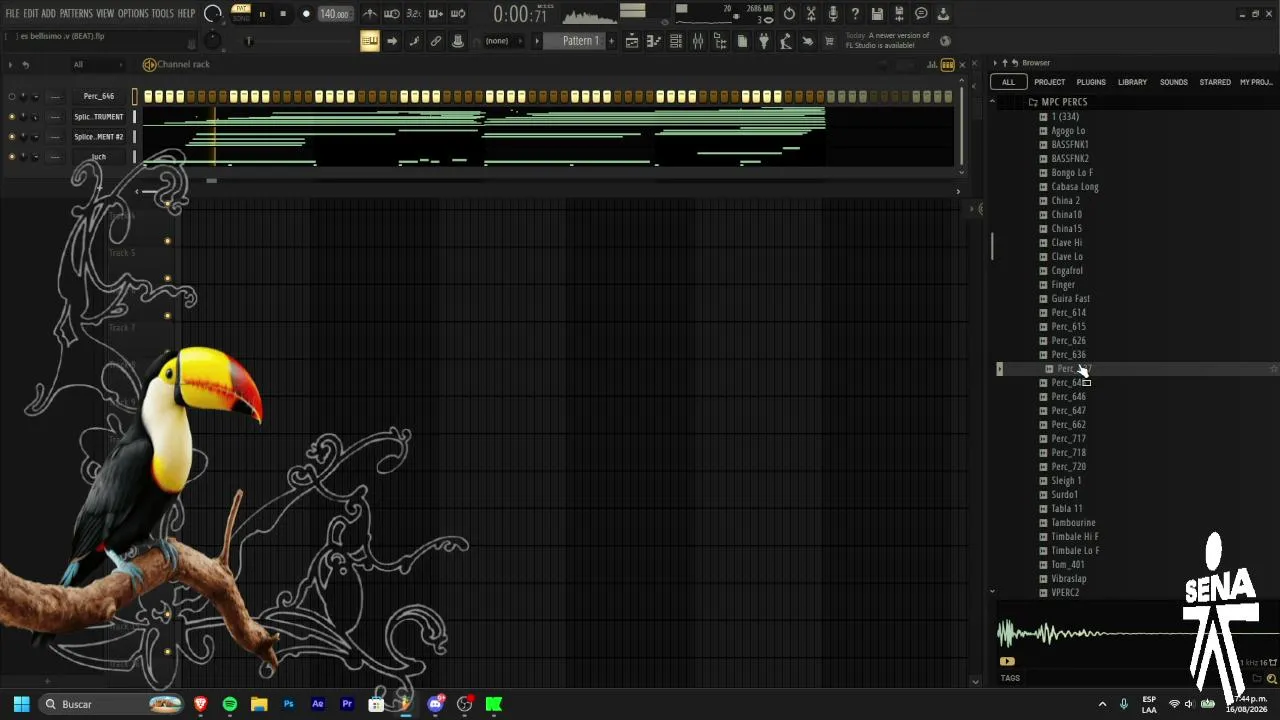This screenshot has height=720, width=1280.
Task: Switch to the SOUNDS browser tab
Action: (1174, 82)
